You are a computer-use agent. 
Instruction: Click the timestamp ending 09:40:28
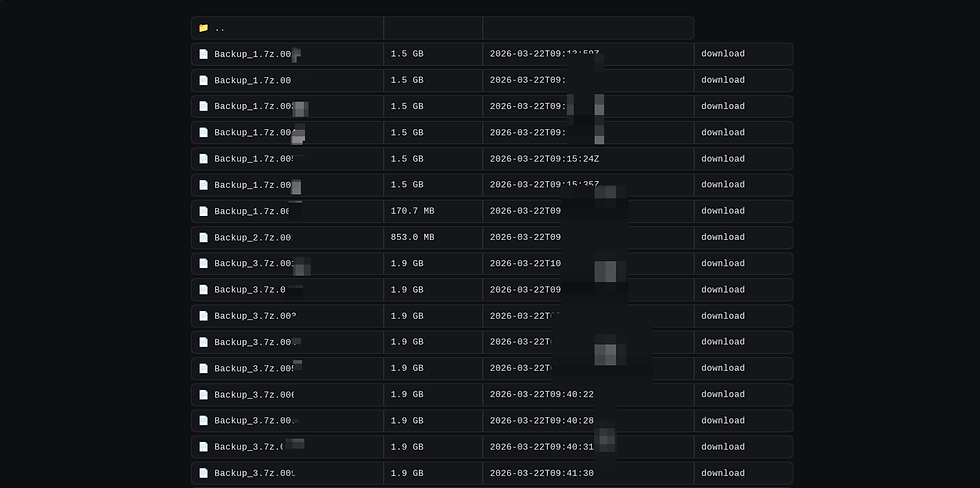(x=542, y=421)
